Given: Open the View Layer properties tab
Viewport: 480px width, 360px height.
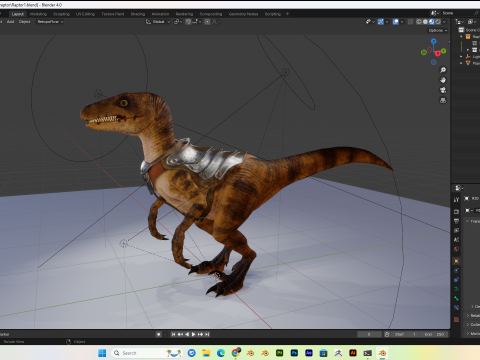Looking at the screenshot, I should pos(456,230).
